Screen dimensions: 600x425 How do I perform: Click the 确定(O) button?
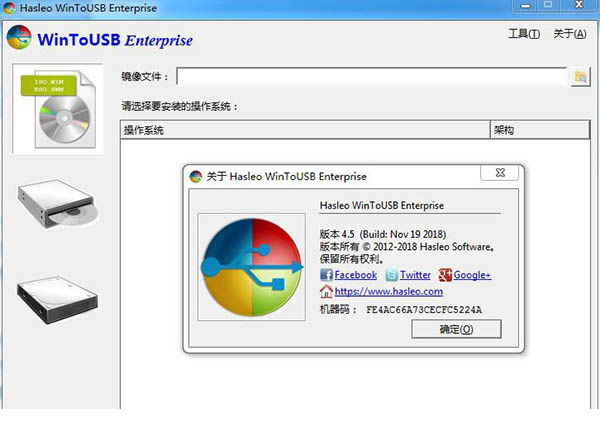pyautogui.click(x=456, y=329)
